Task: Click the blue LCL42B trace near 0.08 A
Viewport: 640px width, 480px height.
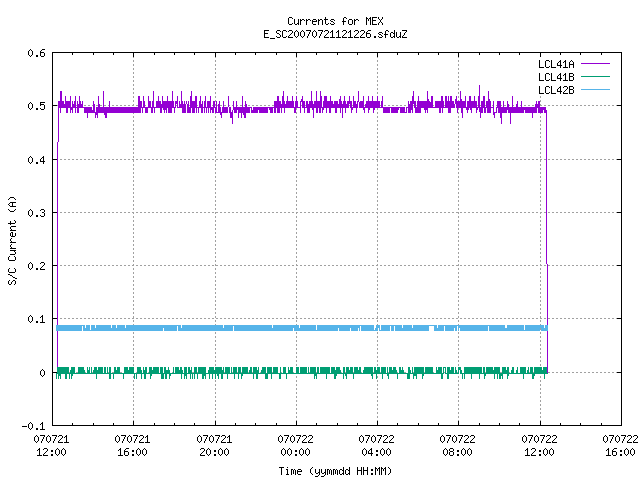Action: coord(302,328)
